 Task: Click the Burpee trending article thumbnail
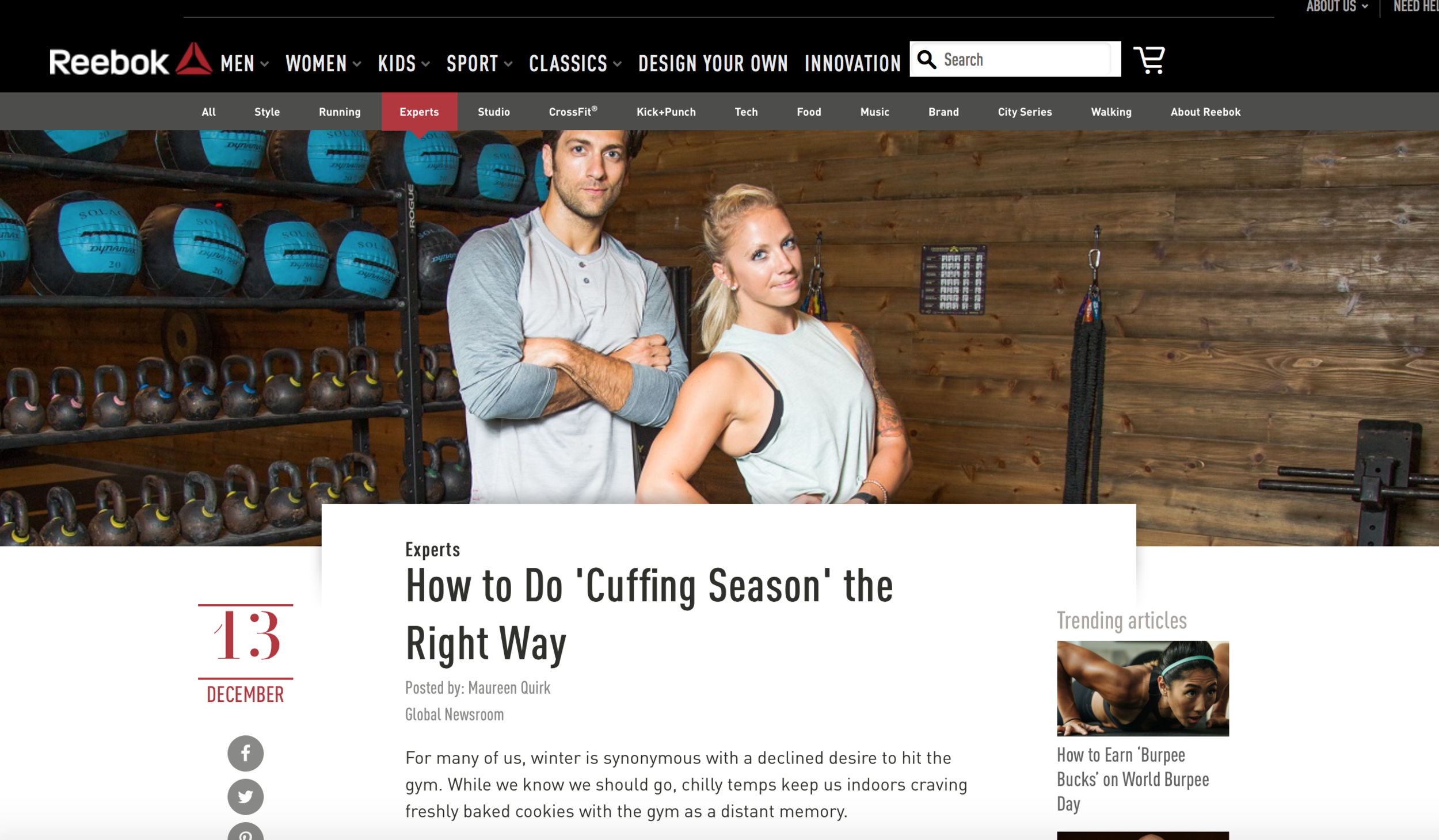point(1143,688)
